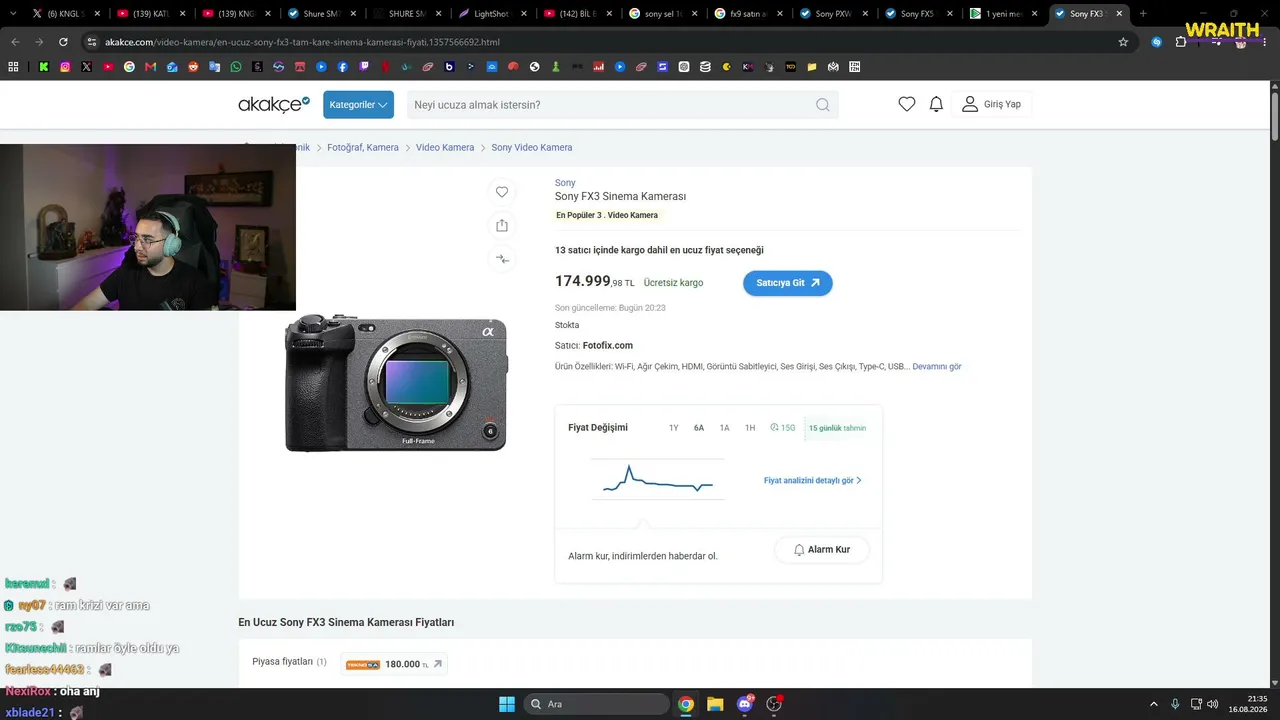The width and height of the screenshot is (1280, 720).
Task: Click the search magnifier icon in akakçe
Action: pos(823,105)
